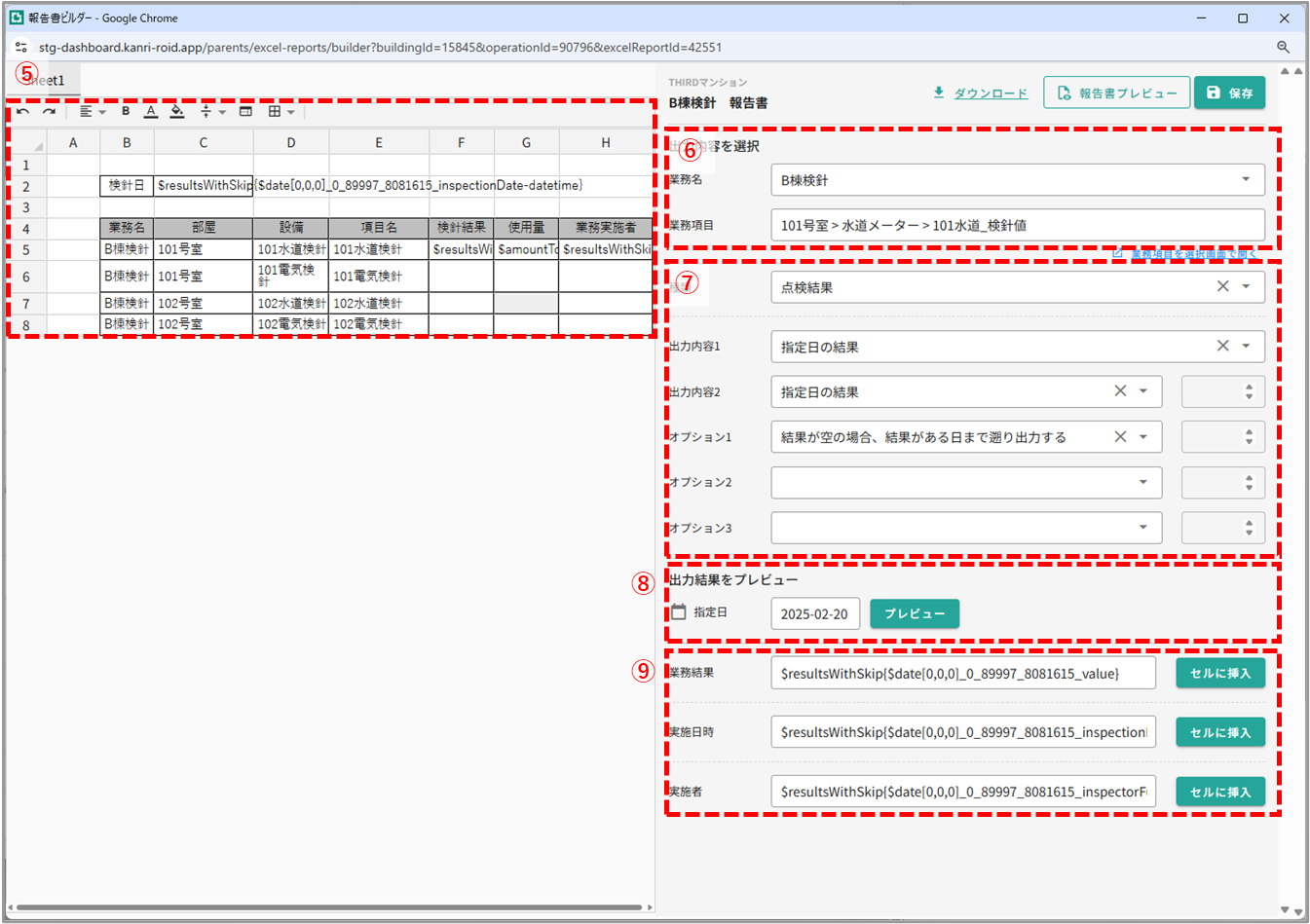Click the browser zoom magnifier icon
This screenshot has width=1310, height=924.
coord(1283,47)
